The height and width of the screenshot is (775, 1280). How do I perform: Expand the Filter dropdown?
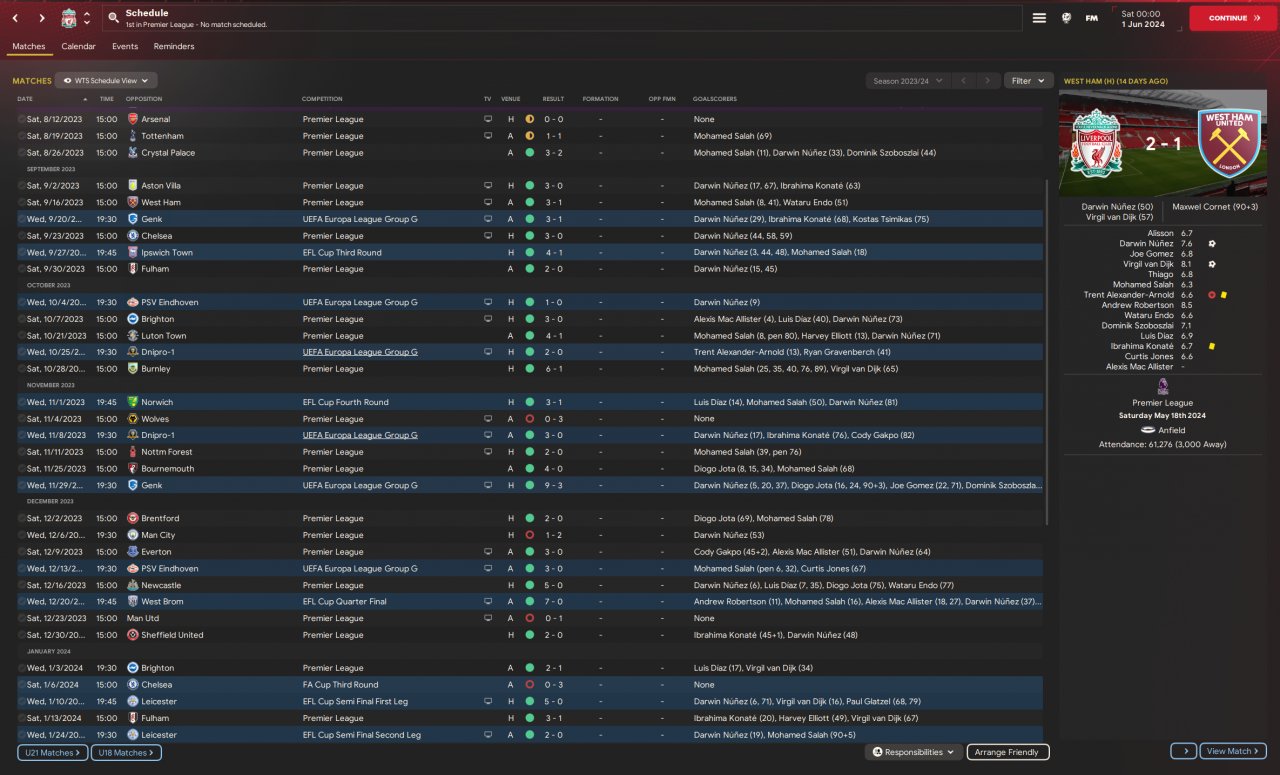pos(1027,81)
